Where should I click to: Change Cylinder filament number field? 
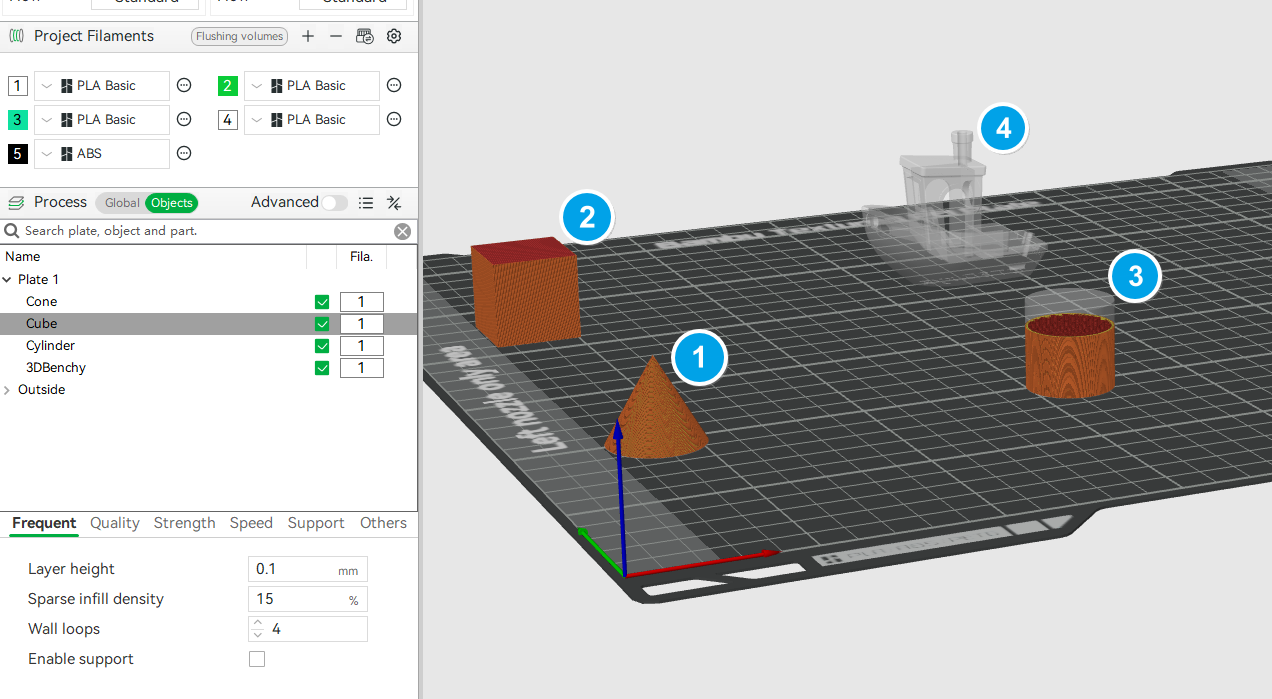tap(362, 346)
